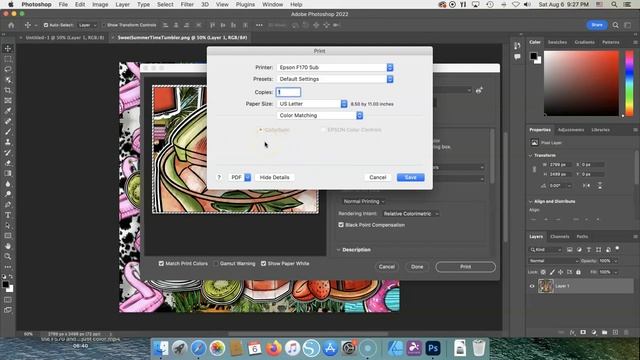Toggle Gamut Warning checkbox
Viewport: 640px width, 360px height.
click(x=216, y=264)
